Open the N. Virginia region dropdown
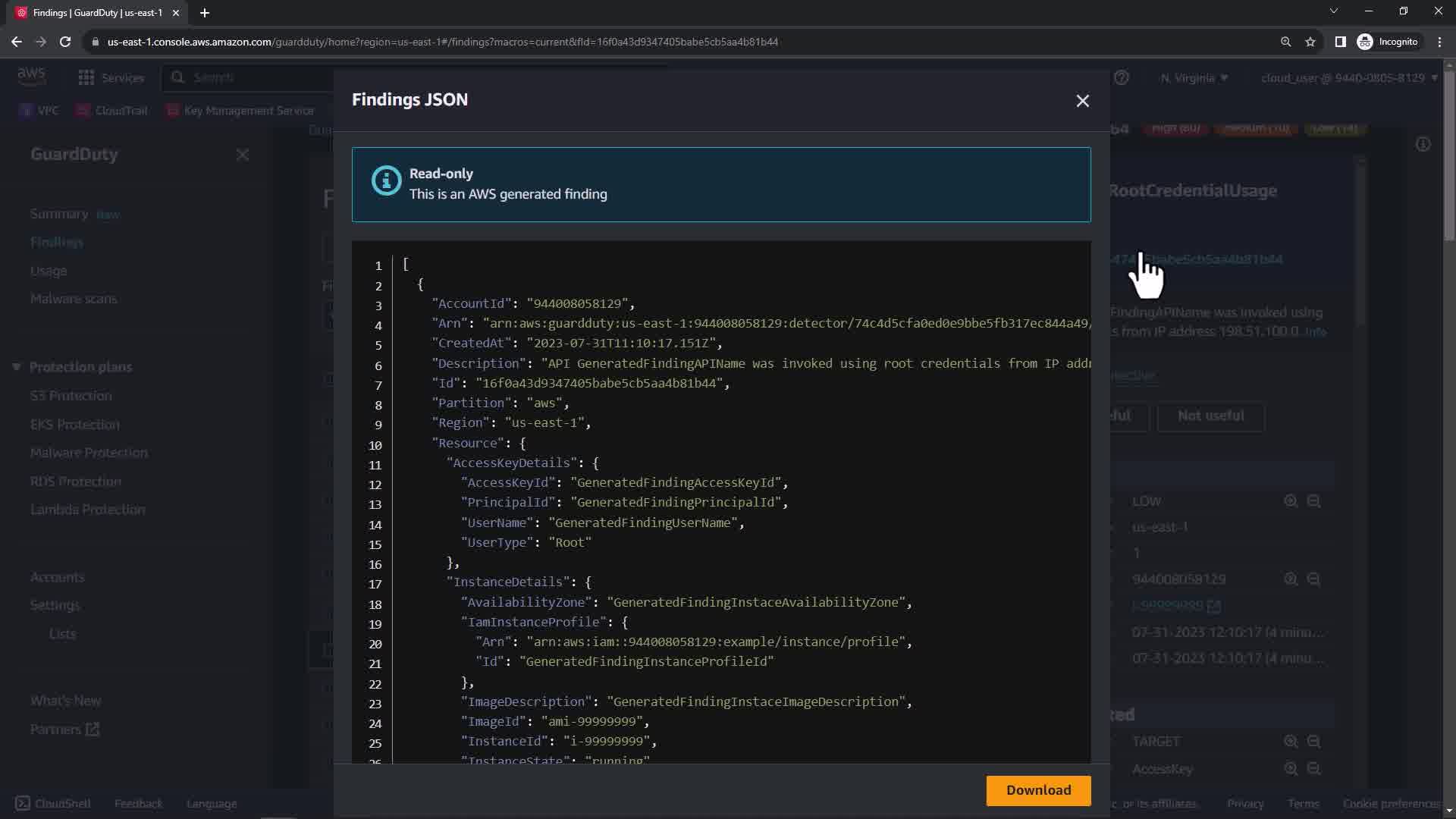Viewport: 1456px width, 819px height. [x=1194, y=78]
